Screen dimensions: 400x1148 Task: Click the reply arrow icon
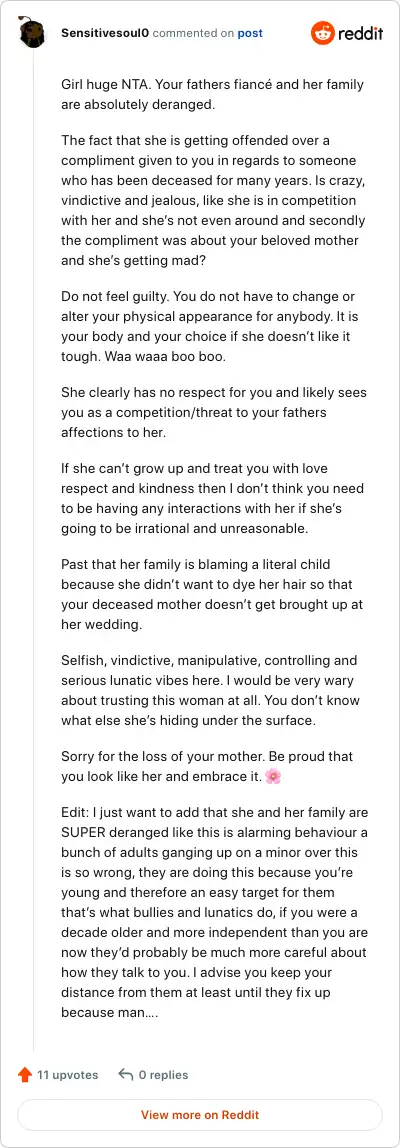coord(125,1075)
